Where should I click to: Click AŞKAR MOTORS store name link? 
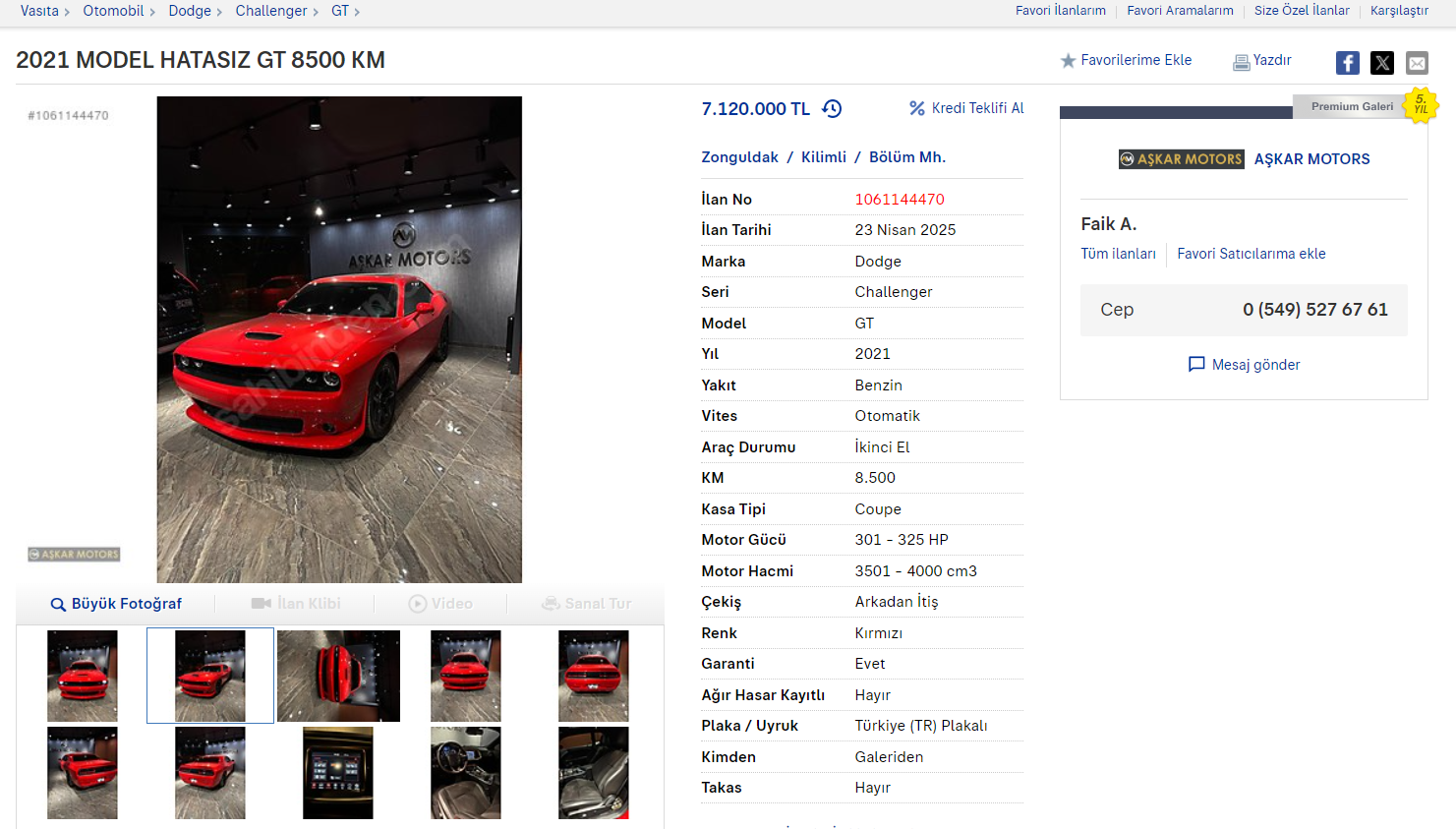(x=1311, y=159)
